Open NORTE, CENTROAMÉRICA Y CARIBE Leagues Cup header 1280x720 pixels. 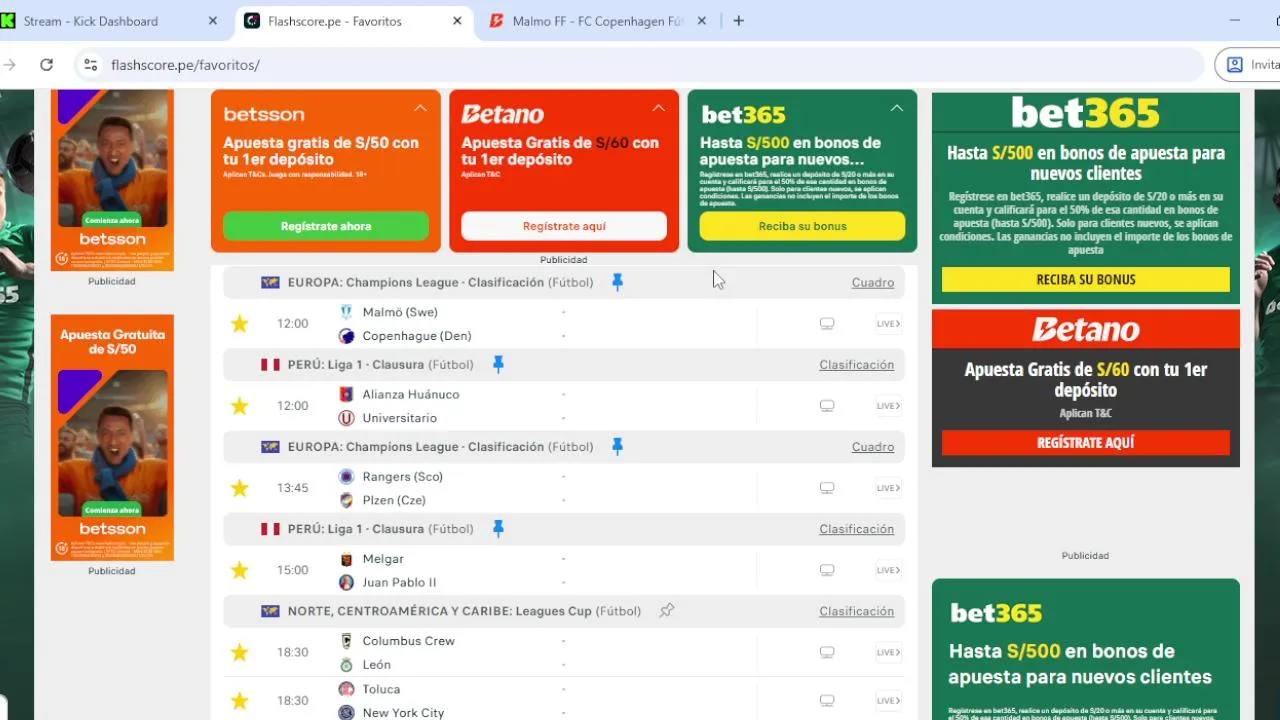(564, 611)
